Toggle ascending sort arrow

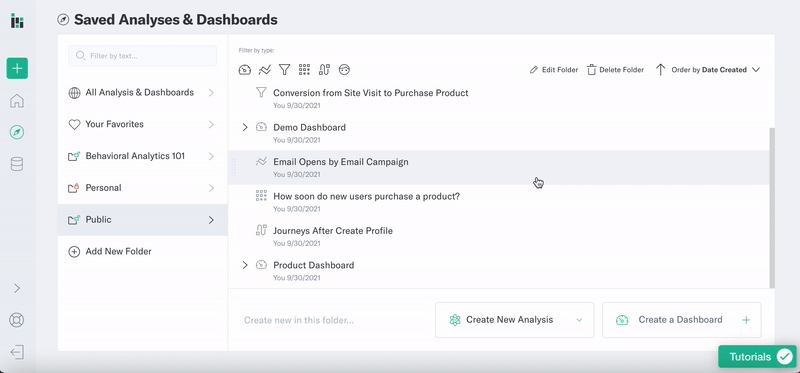pyautogui.click(x=660, y=70)
